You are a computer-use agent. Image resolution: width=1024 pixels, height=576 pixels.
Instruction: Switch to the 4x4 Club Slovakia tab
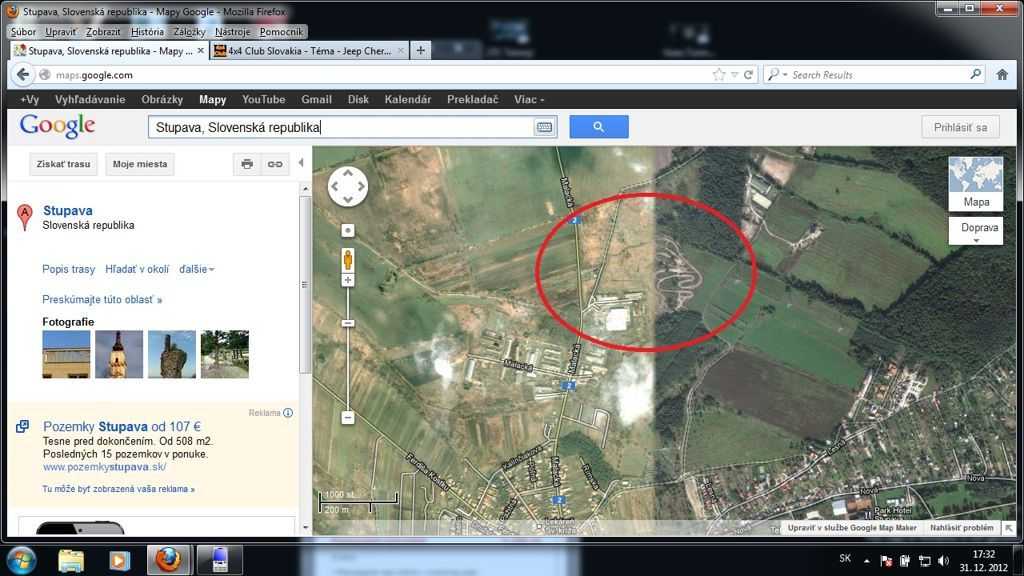click(x=310, y=50)
